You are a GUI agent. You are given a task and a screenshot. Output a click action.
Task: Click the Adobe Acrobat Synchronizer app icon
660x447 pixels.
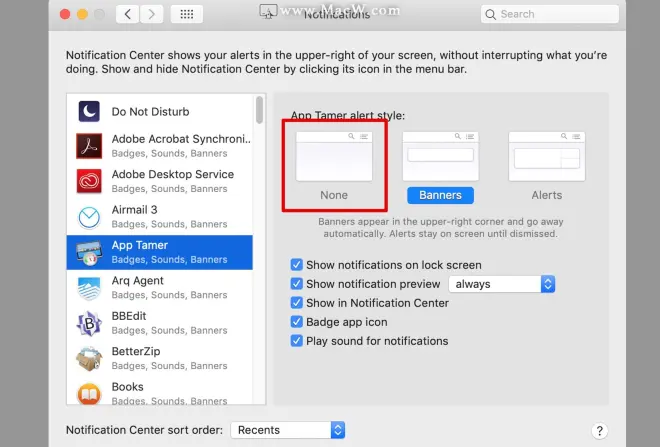(89, 146)
